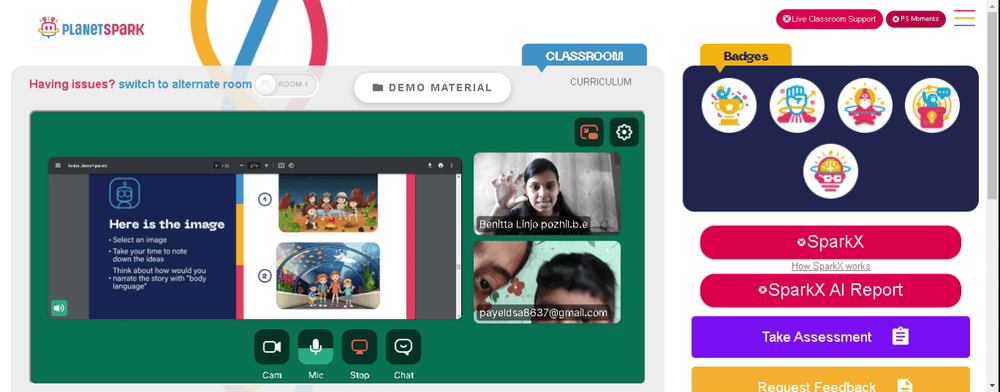Toggle the ROOM 1 alternate room switch

click(285, 84)
